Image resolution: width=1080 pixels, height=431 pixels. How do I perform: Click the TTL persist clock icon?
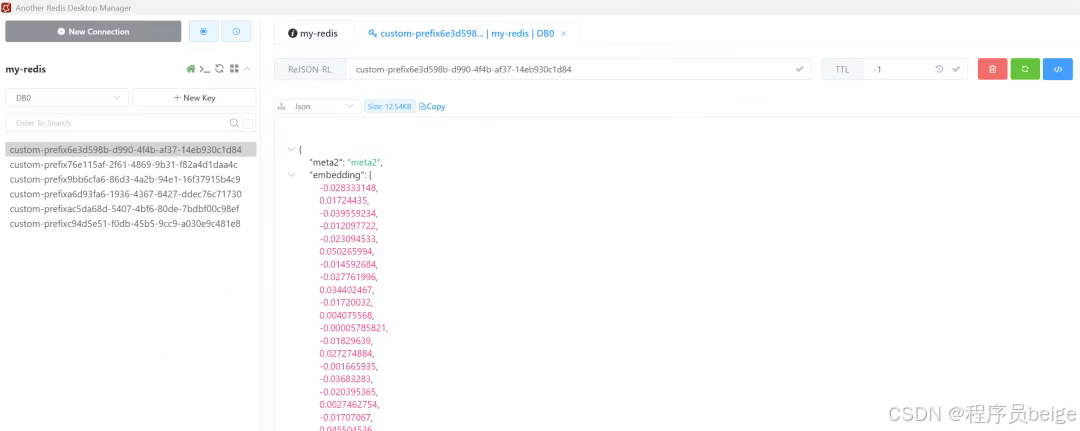pos(939,70)
